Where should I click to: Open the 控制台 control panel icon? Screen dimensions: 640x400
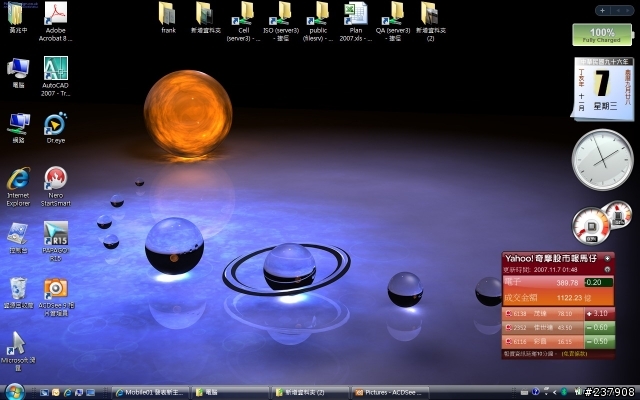[x=18, y=238]
